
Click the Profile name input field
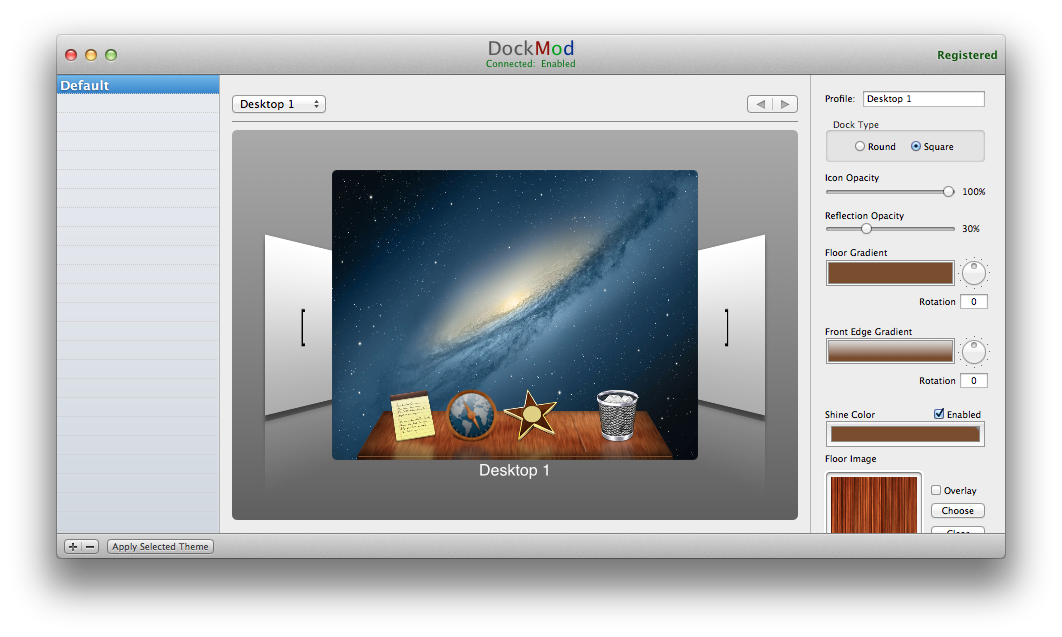coord(923,99)
